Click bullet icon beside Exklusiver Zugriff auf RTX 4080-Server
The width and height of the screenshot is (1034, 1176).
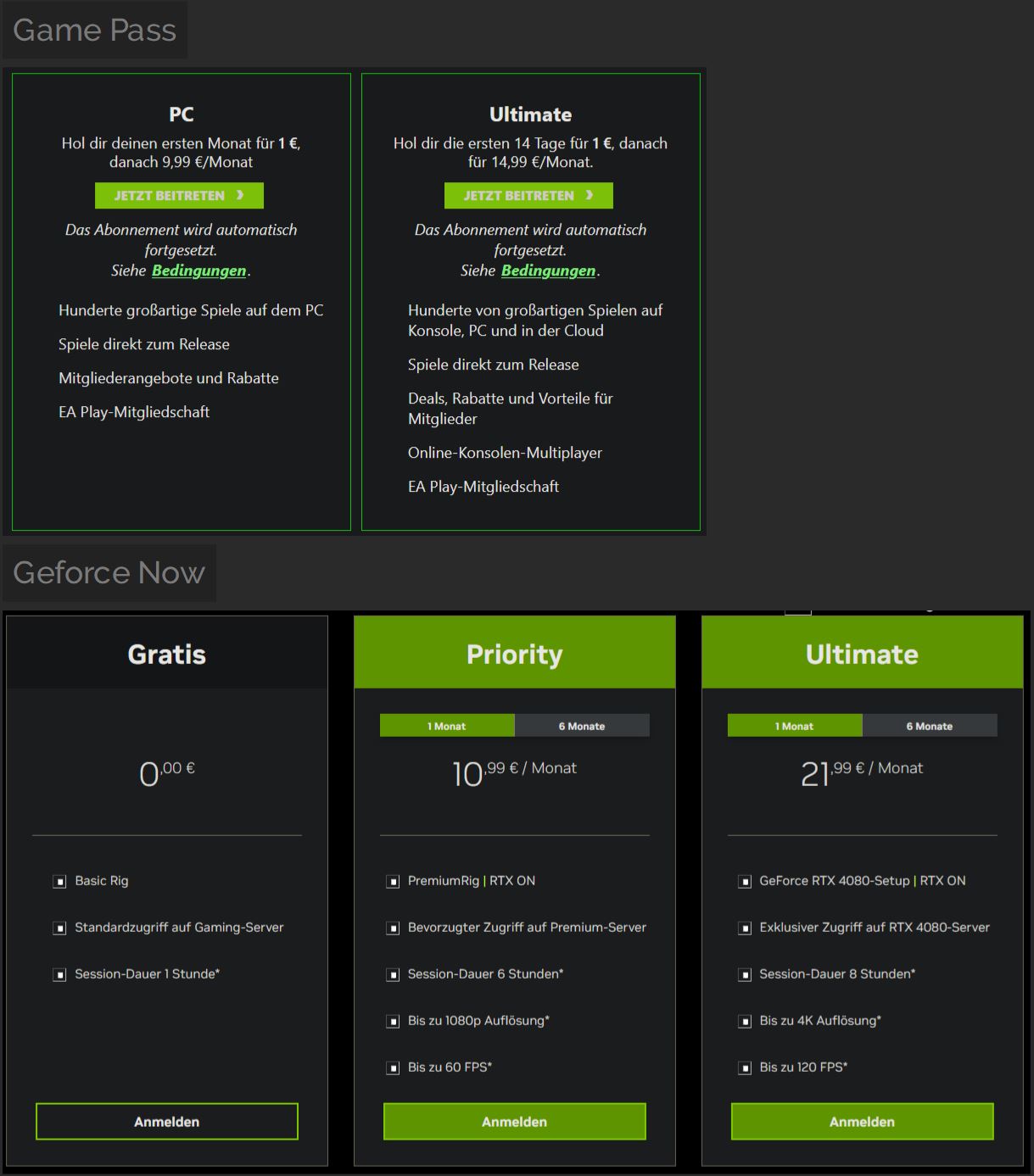[745, 928]
